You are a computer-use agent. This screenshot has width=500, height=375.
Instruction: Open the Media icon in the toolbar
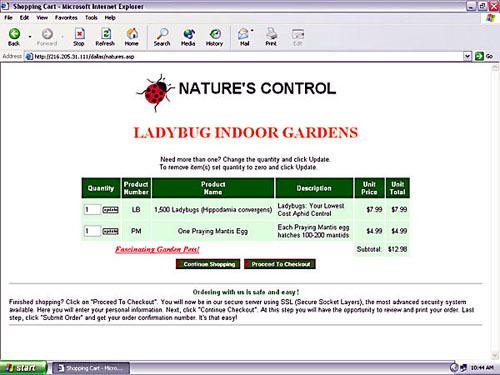[189, 34]
